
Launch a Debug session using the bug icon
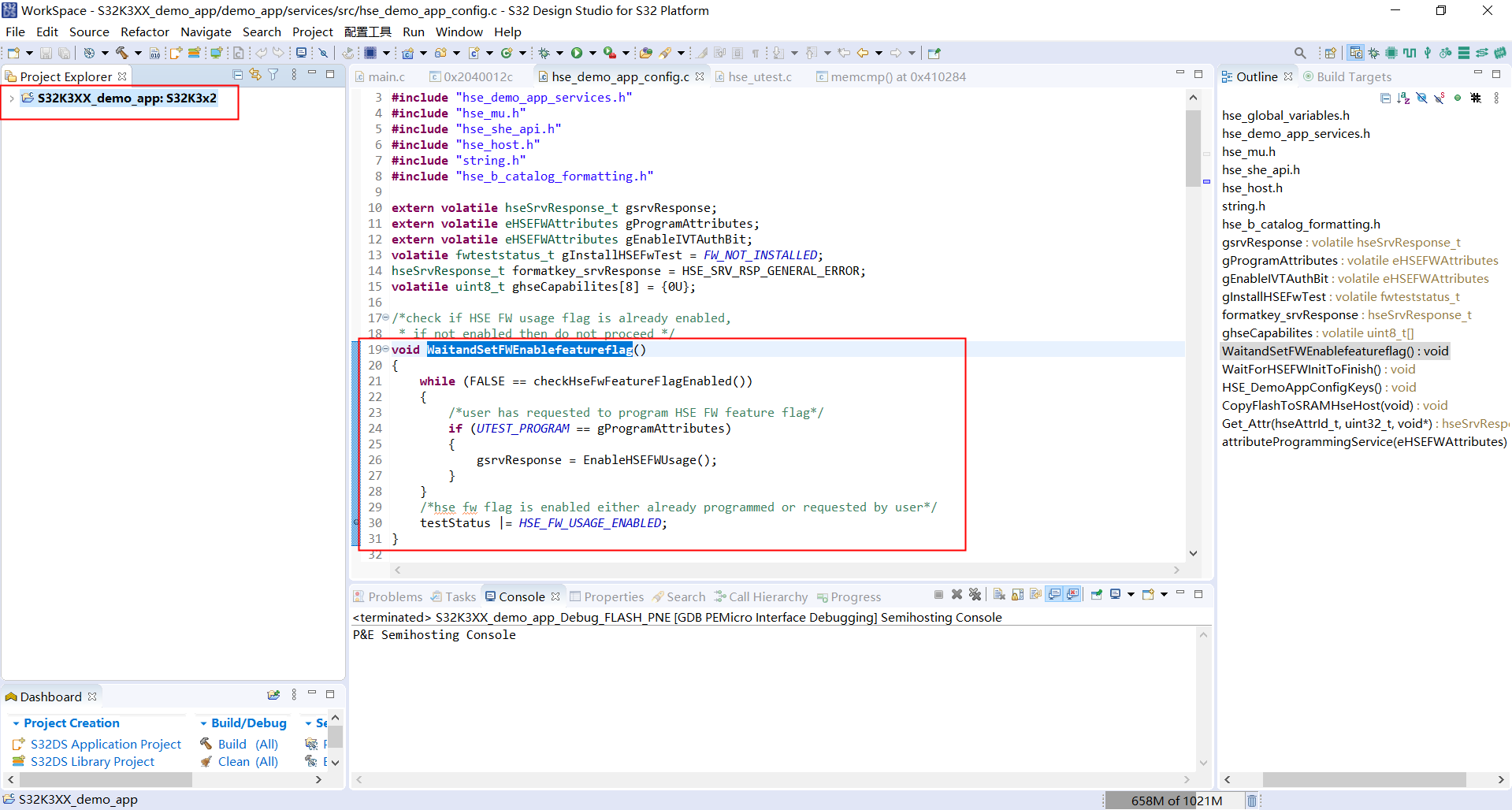click(544, 53)
